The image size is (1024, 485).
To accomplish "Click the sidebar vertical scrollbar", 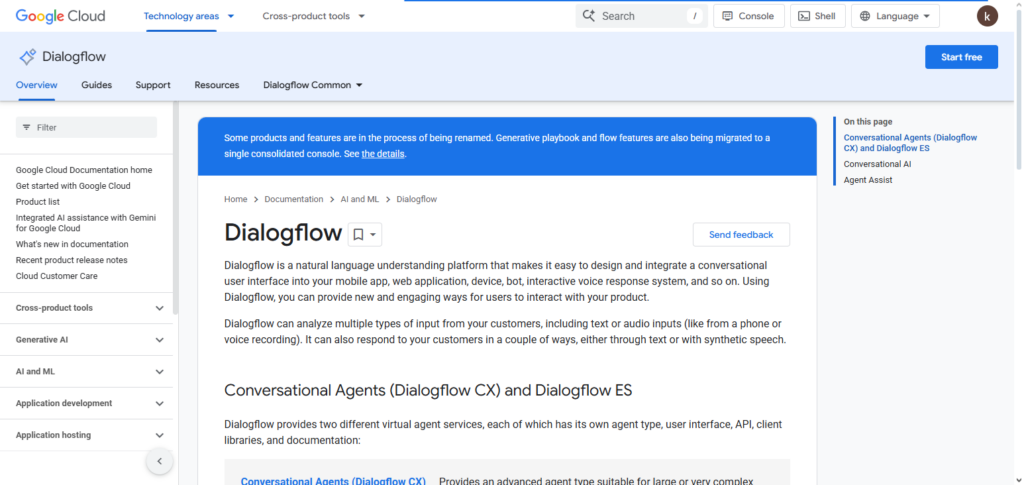I will point(175,209).
